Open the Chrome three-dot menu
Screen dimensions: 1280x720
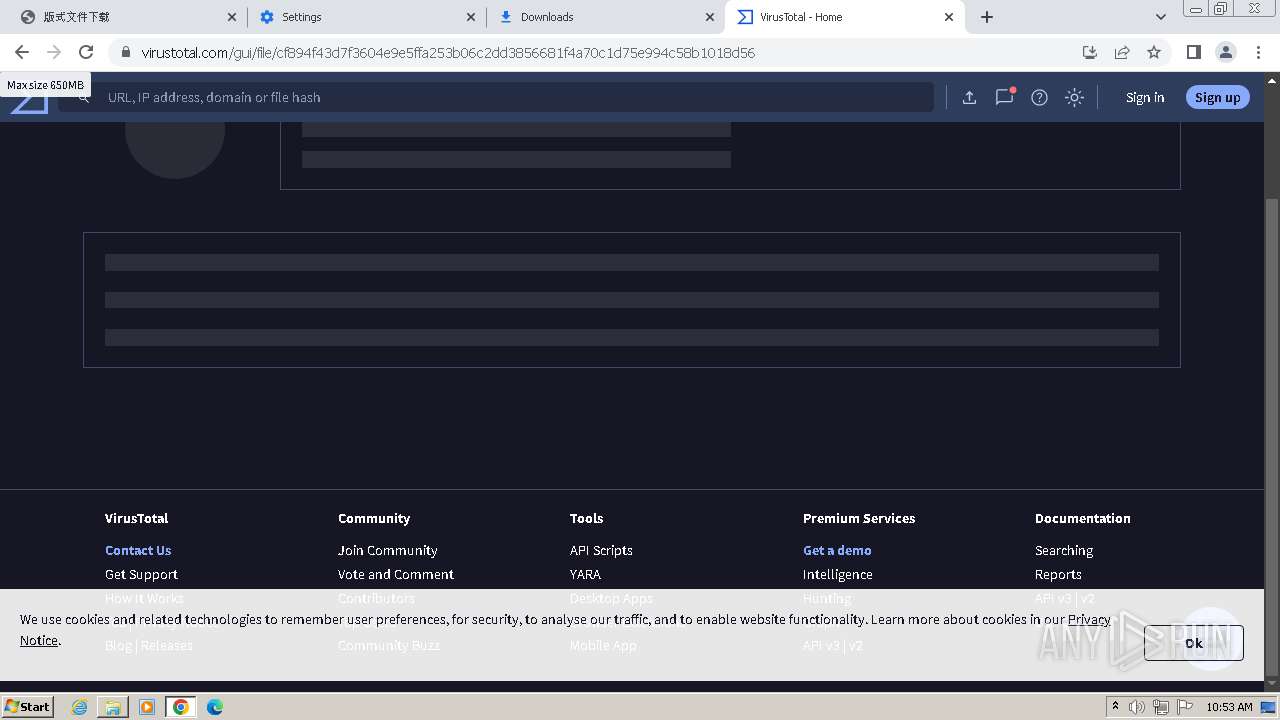(x=1258, y=52)
